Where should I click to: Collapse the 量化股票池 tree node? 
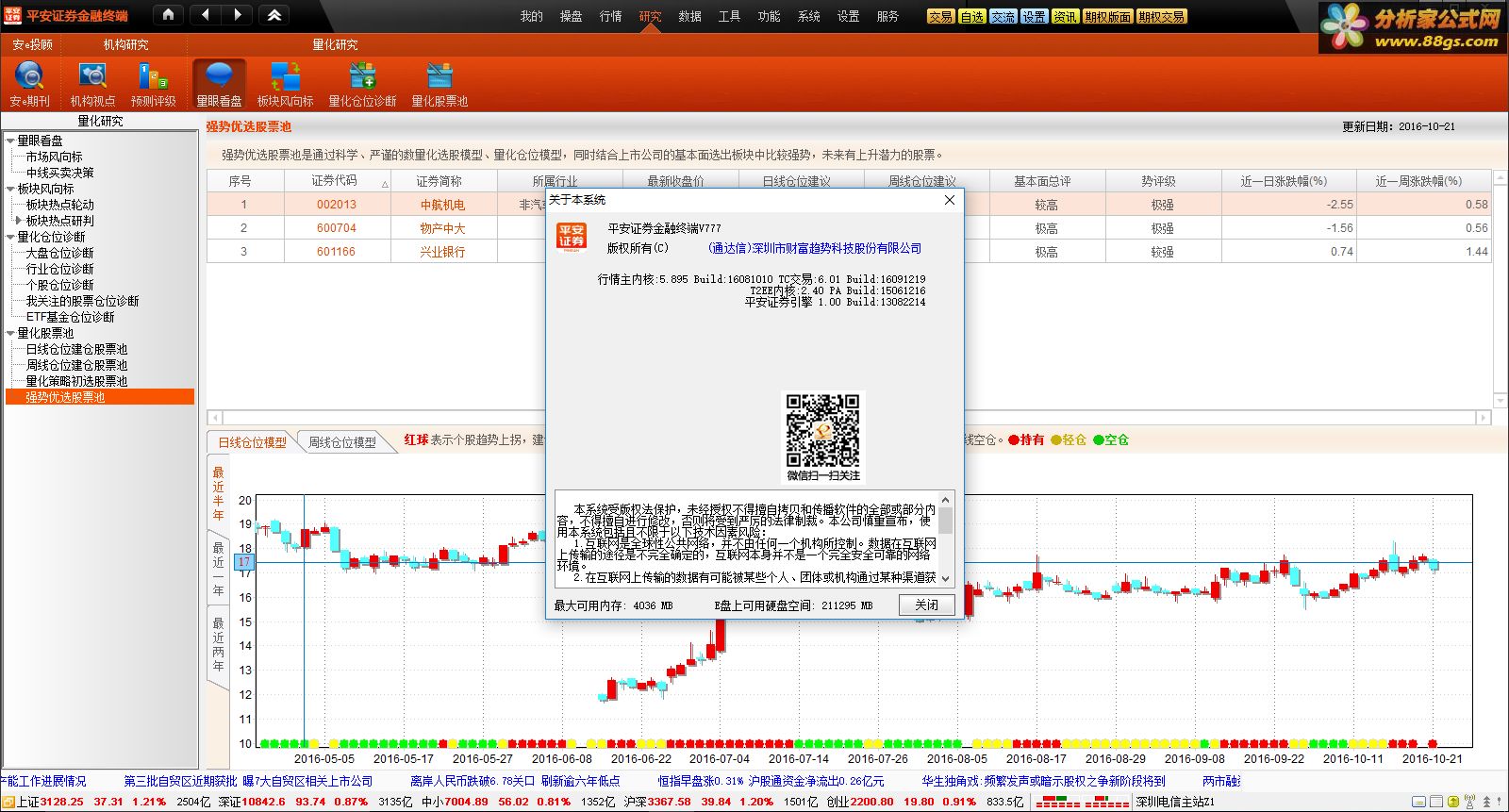tap(10, 333)
